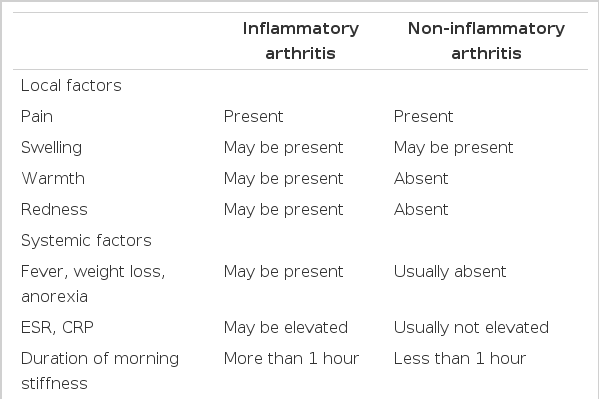Click Absent in the Warmth row
The height and width of the screenshot is (399, 599).
[x=421, y=178]
